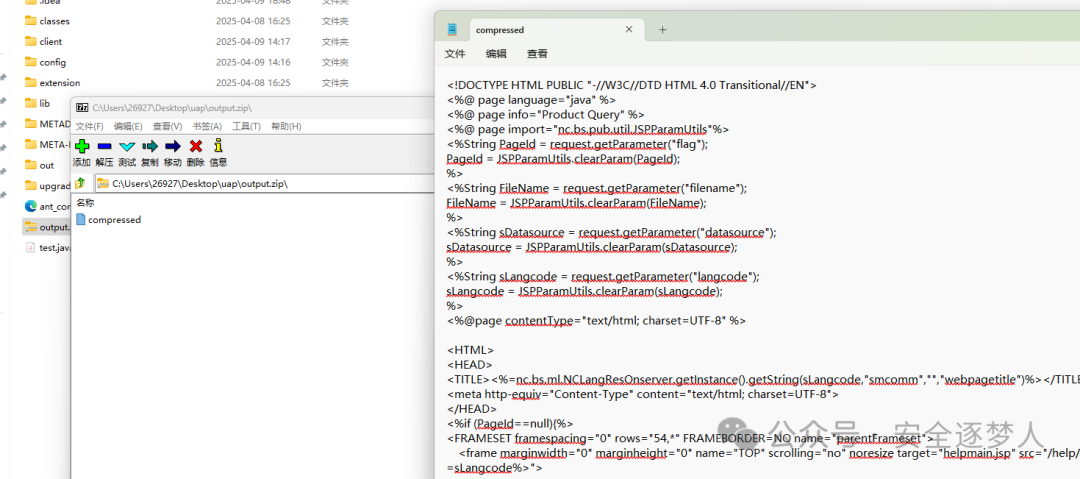Screen dimensions: 1080x479
Task: Open 文件 menu in Notepad
Action: (x=455, y=54)
